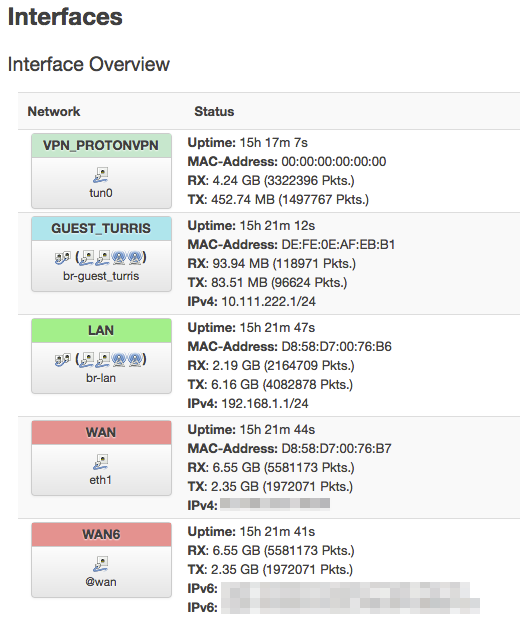
Task: Click the br-guest_turris device label
Action: pyautogui.click(x=101, y=276)
